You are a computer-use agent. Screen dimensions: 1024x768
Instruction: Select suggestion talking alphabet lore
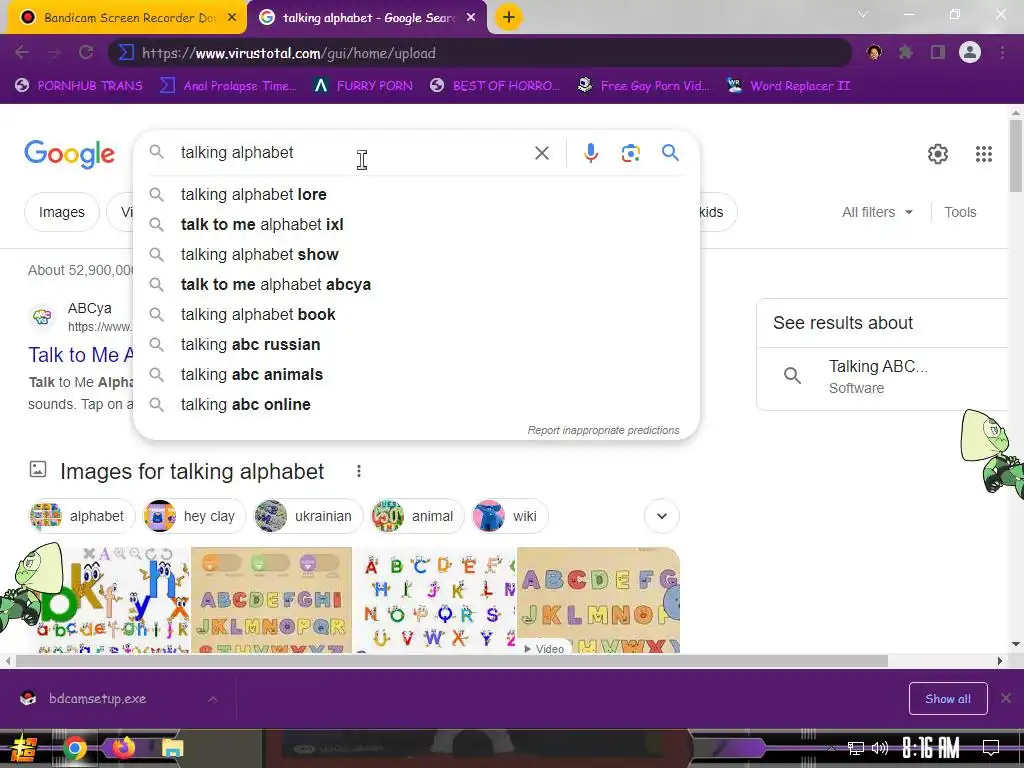coord(416,195)
